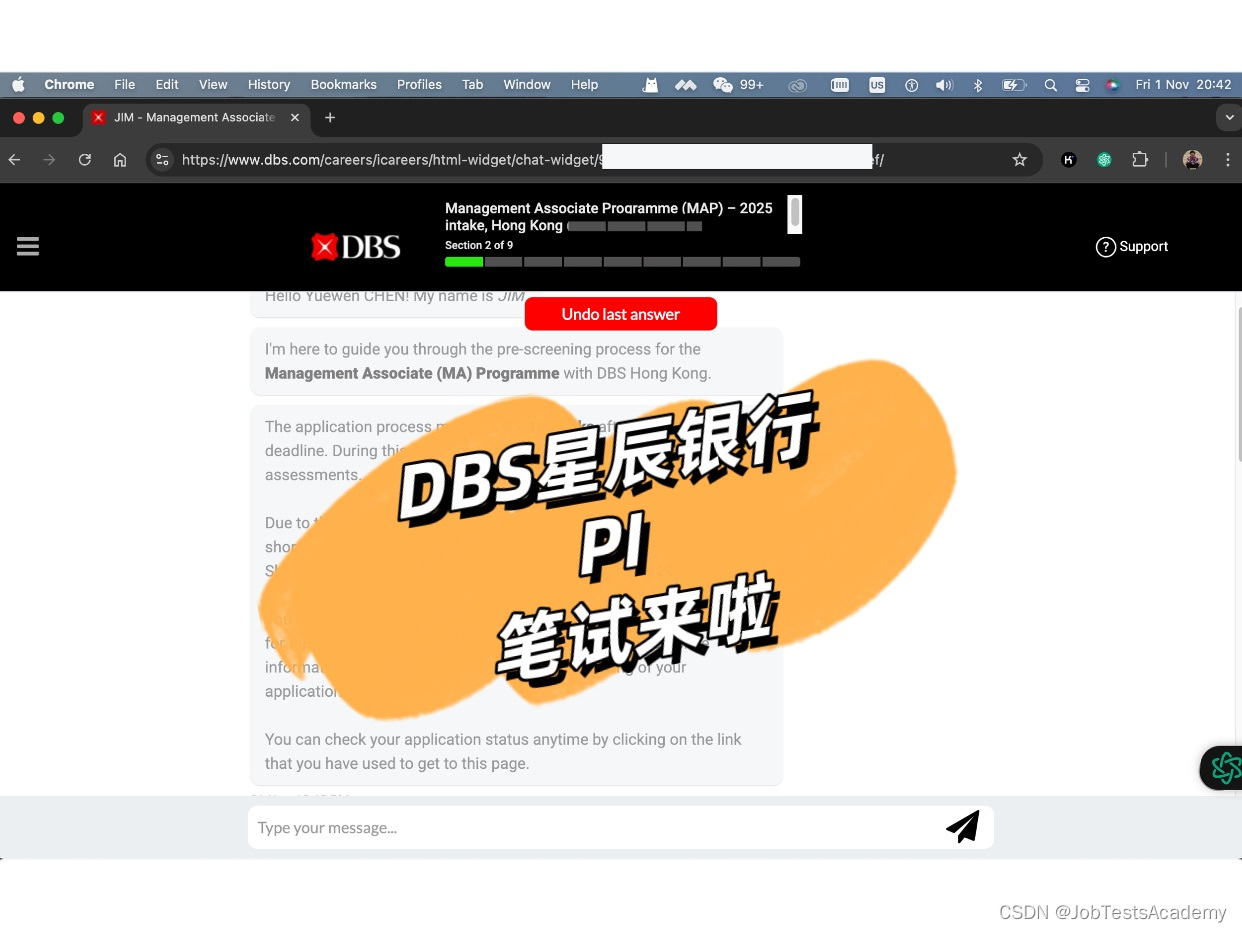The width and height of the screenshot is (1242, 932).
Task: Open the hamburger menu on DBS page
Action: click(28, 246)
